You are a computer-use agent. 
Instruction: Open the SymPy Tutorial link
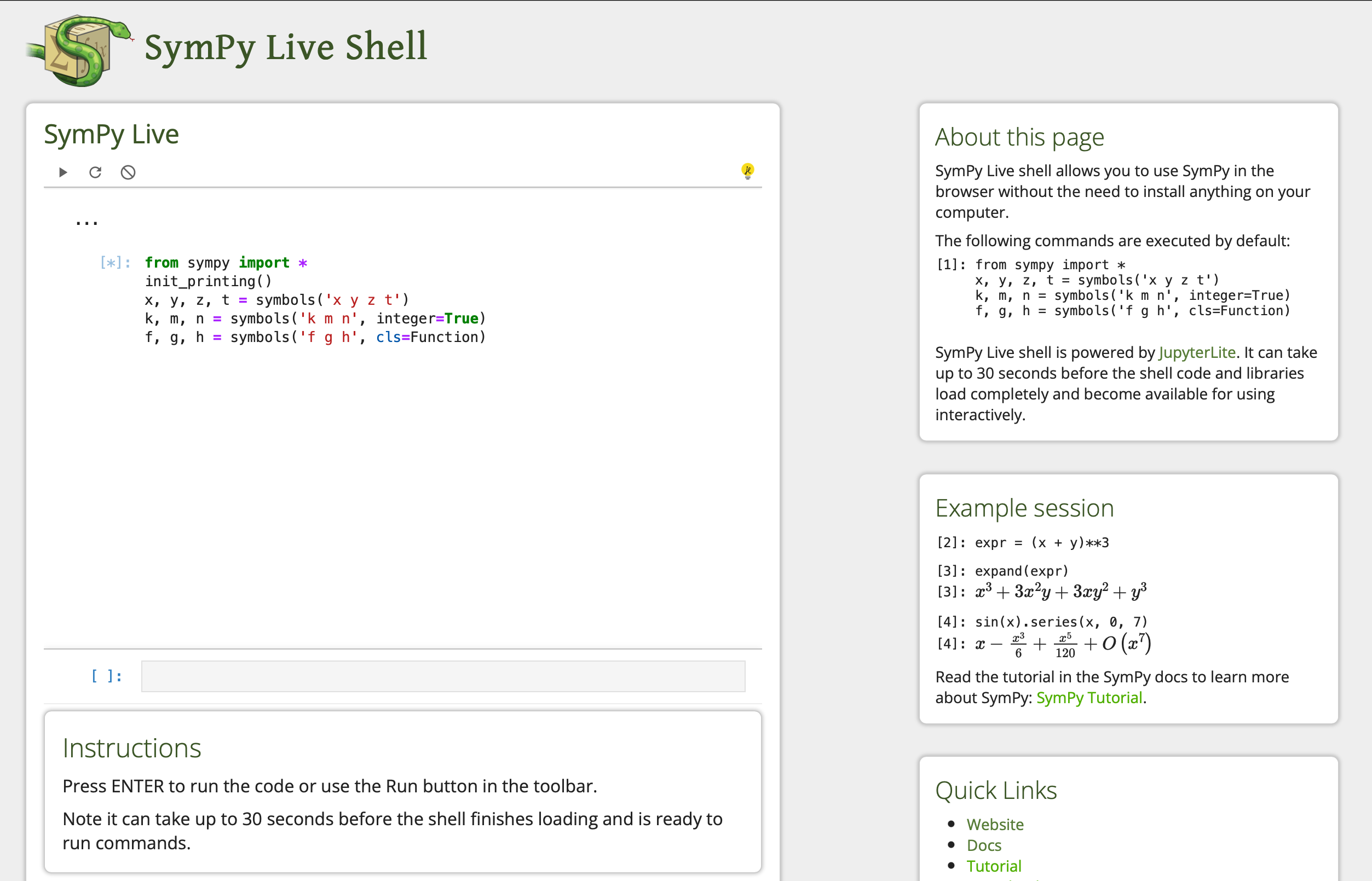1089,698
